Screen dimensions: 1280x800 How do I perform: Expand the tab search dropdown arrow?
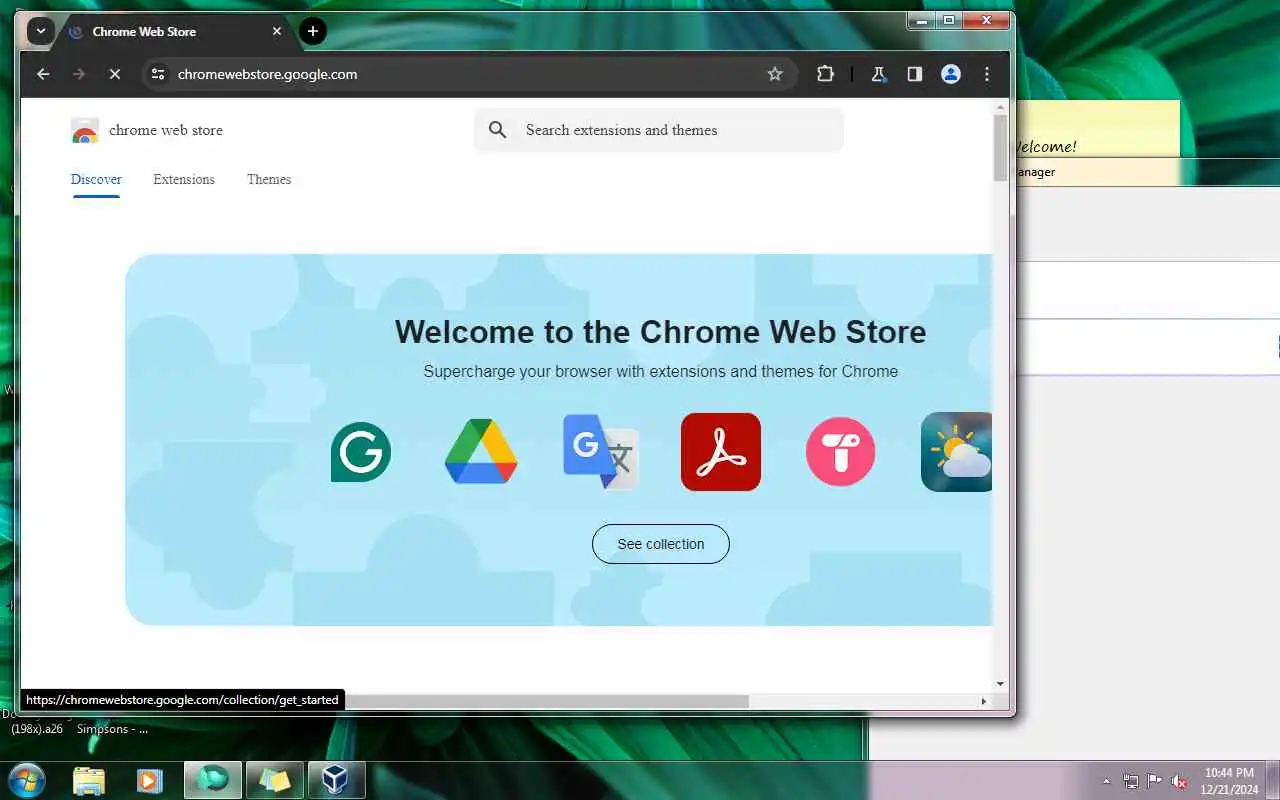click(40, 31)
